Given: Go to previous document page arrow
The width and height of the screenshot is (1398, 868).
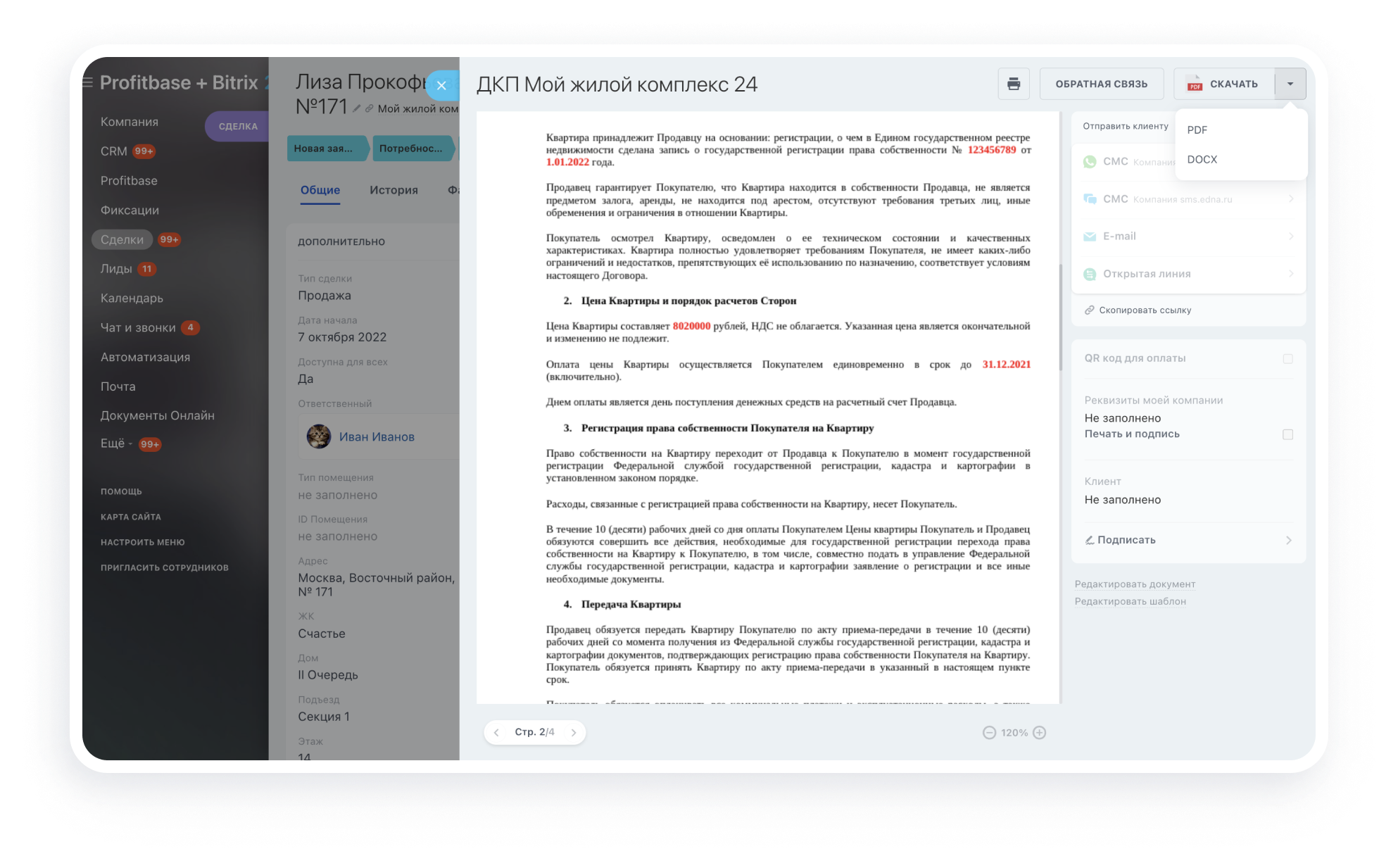Looking at the screenshot, I should point(496,733).
